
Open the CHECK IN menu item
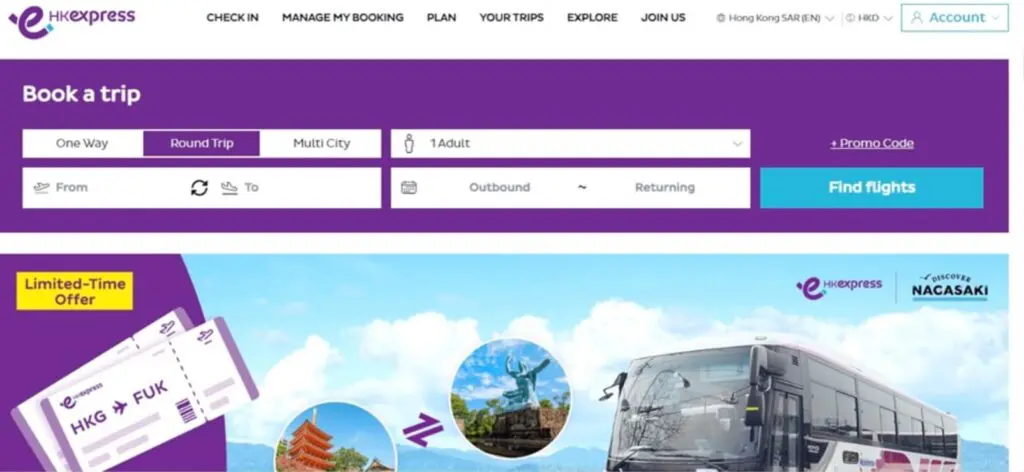[232, 18]
